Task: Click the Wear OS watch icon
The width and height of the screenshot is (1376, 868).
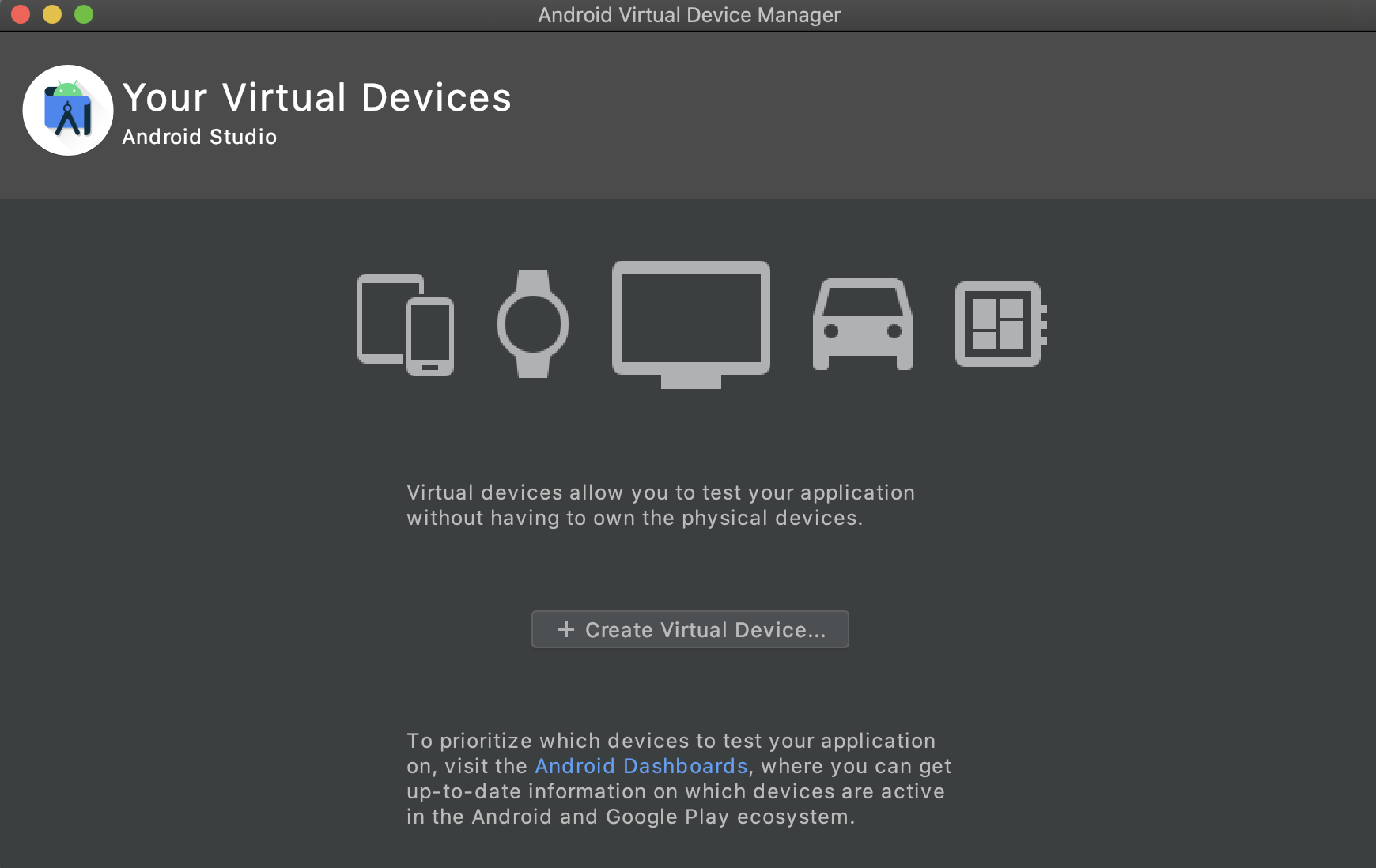Action: tap(533, 324)
